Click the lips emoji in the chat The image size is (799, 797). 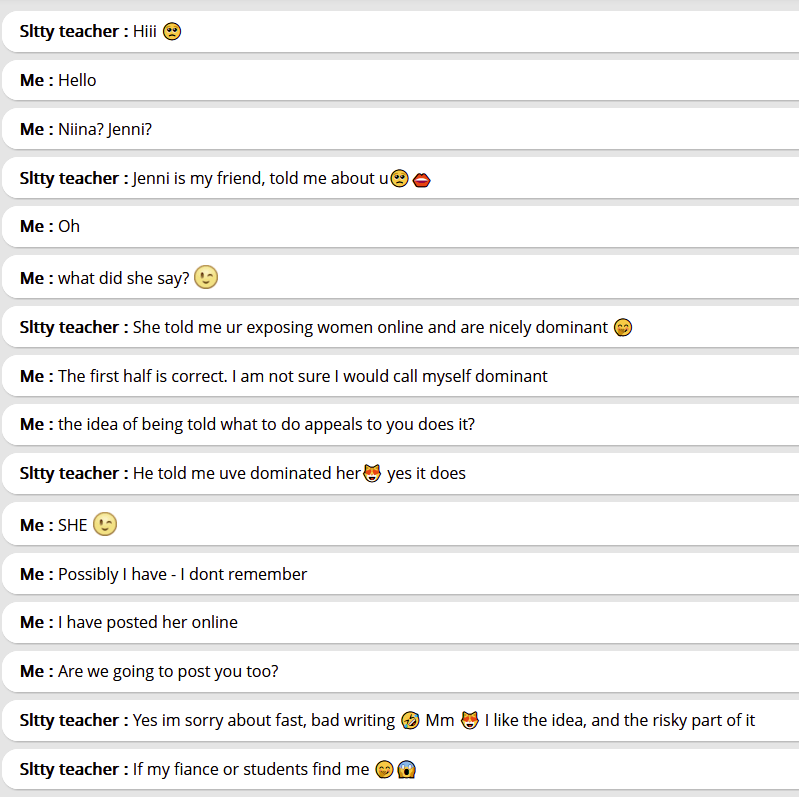(x=421, y=179)
